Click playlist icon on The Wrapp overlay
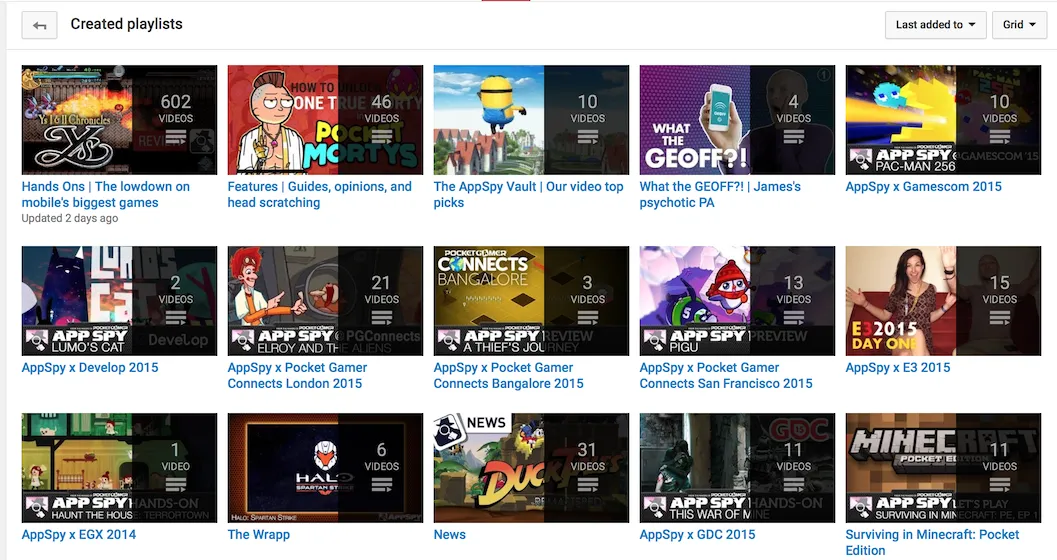Image resolution: width=1057 pixels, height=560 pixels. pos(382,485)
